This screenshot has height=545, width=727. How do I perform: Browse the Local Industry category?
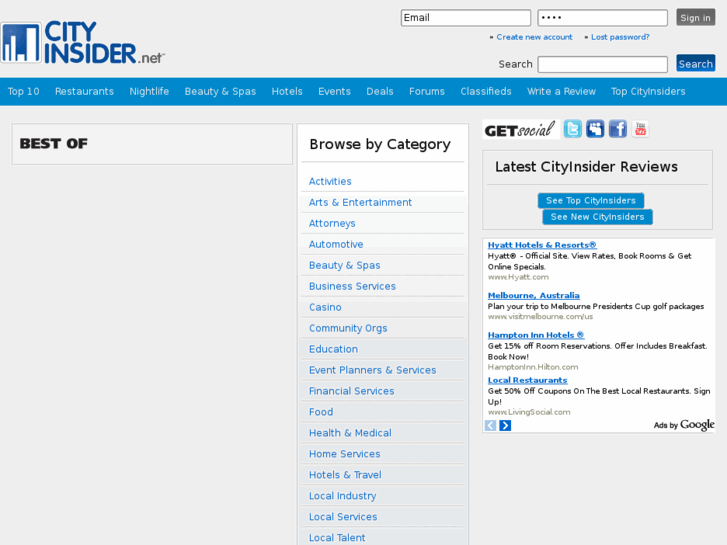(343, 496)
